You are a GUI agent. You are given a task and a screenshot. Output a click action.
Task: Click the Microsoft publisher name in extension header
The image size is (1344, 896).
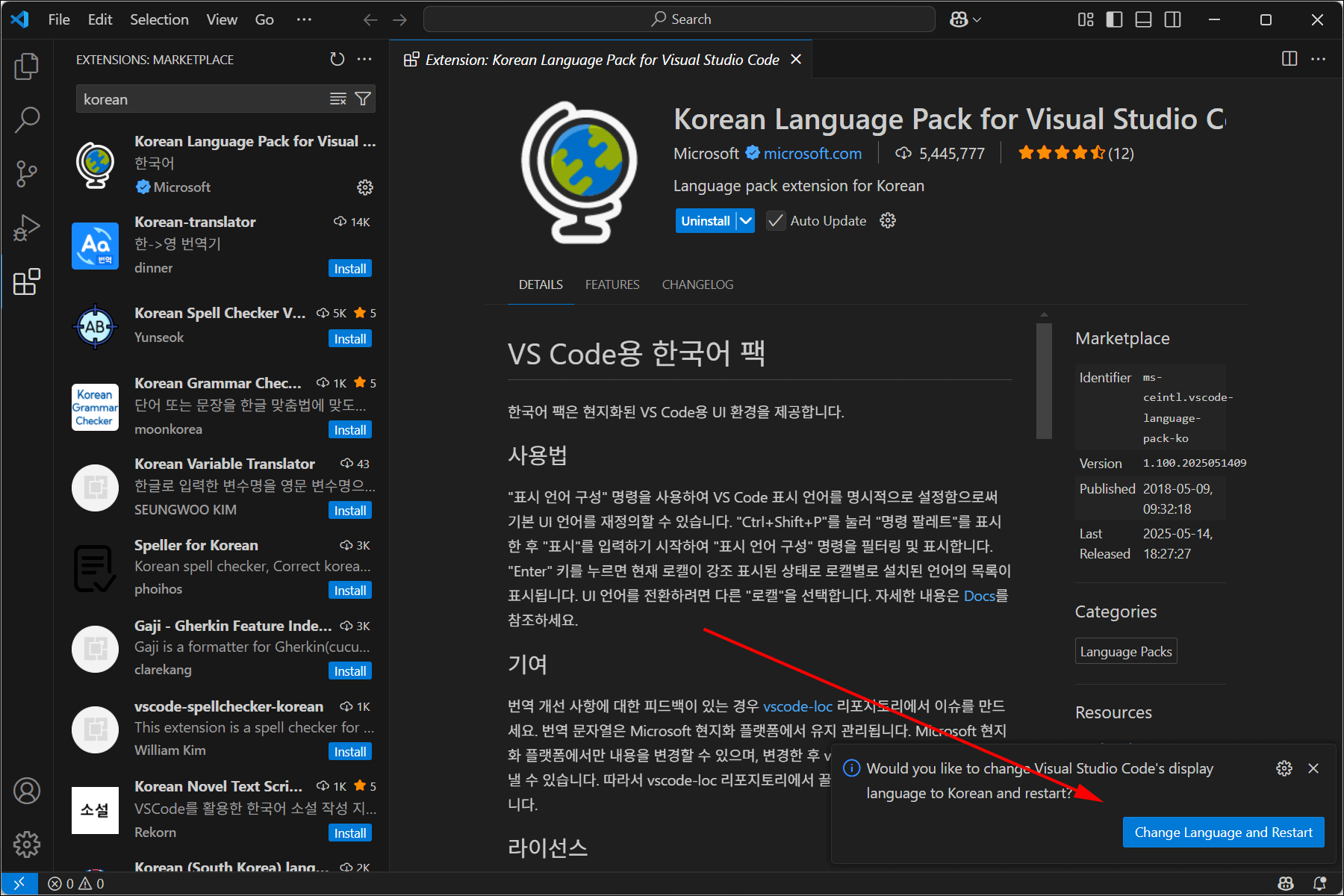pos(706,153)
